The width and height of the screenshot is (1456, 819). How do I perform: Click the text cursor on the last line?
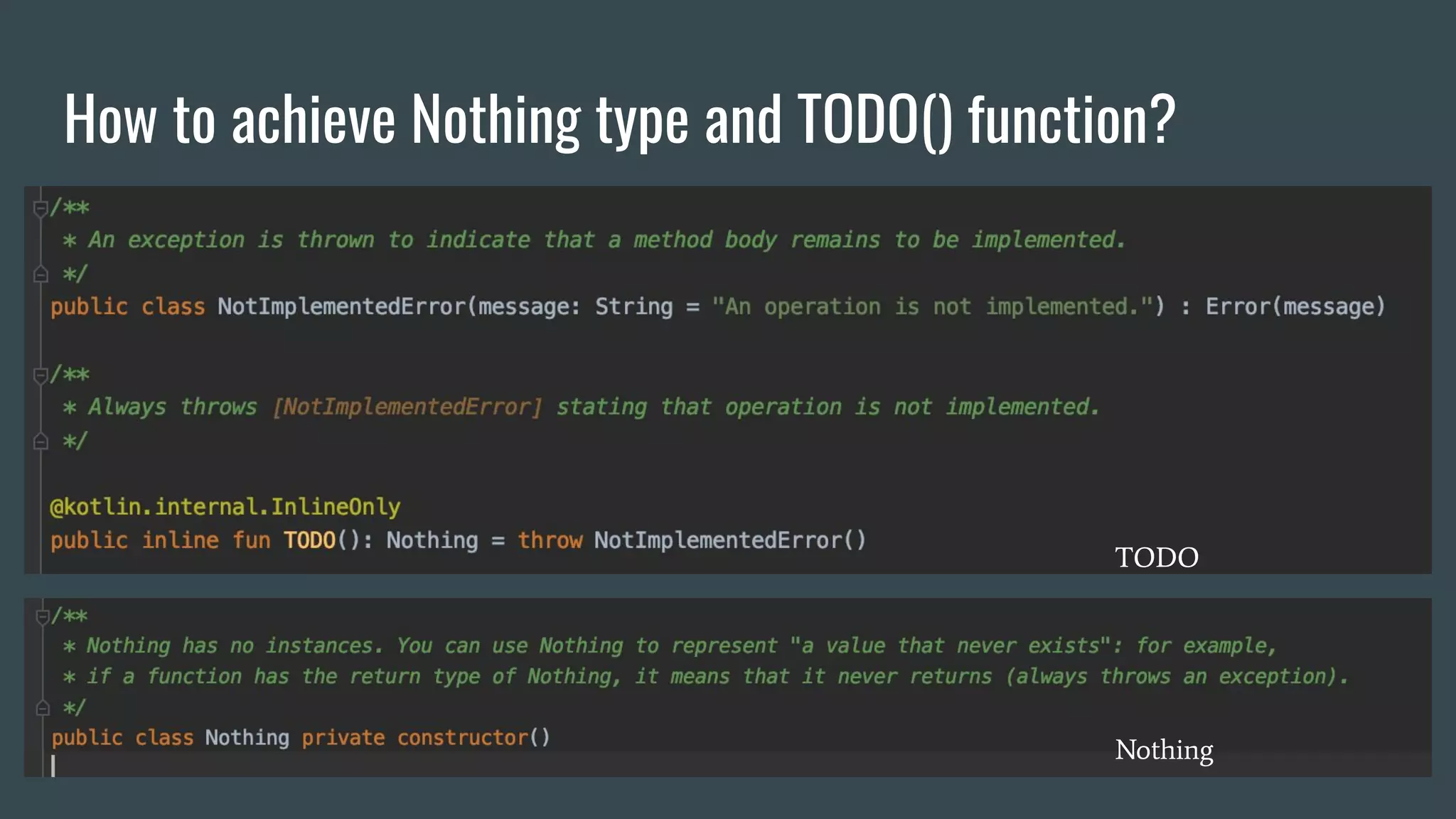click(x=53, y=766)
